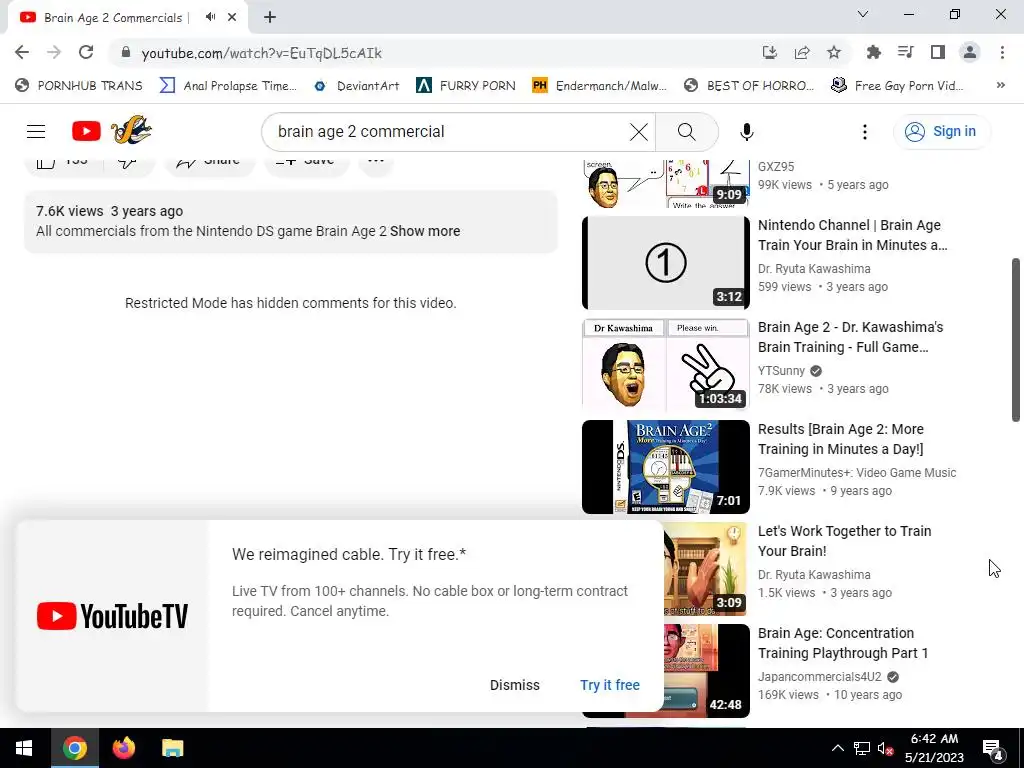Click Try it free for YouTube TV
This screenshot has width=1024, height=768.
pyautogui.click(x=609, y=685)
